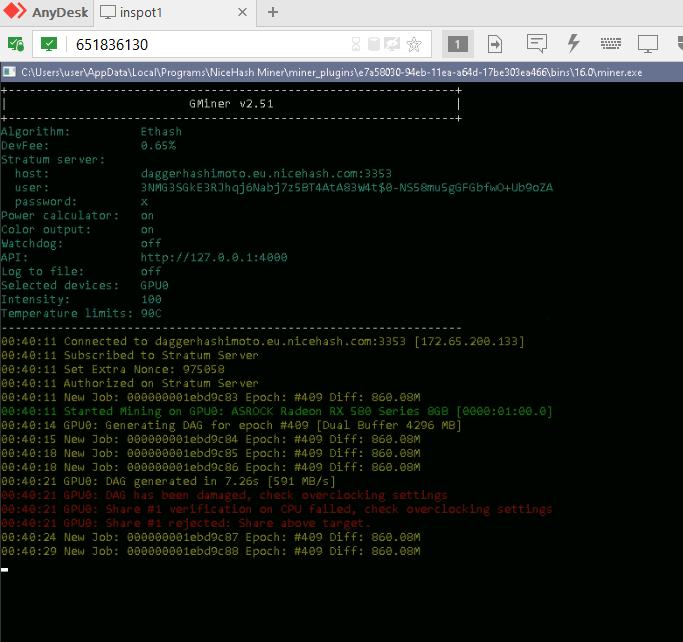Viewport: 683px width, 642px height.
Task: Click the password value x
Action: point(144,202)
